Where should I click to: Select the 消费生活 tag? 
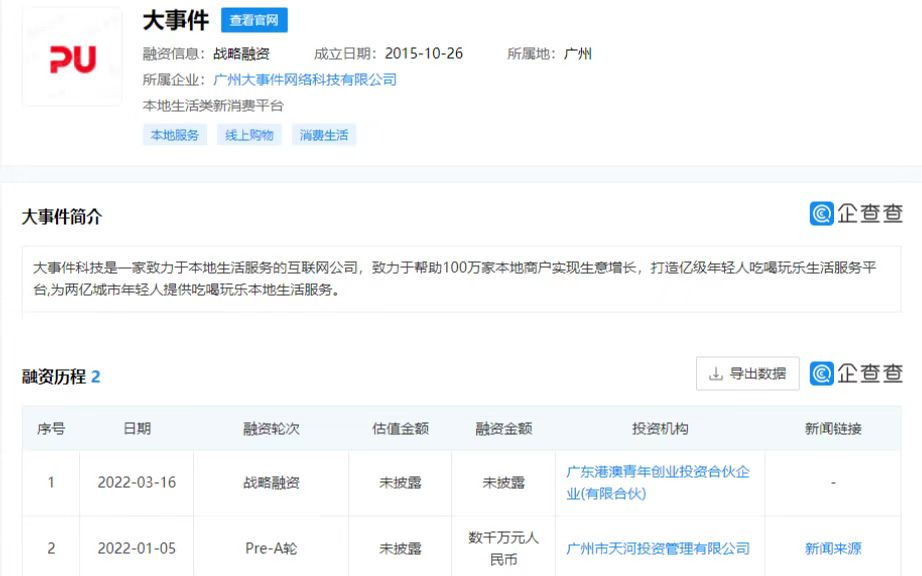tap(324, 135)
